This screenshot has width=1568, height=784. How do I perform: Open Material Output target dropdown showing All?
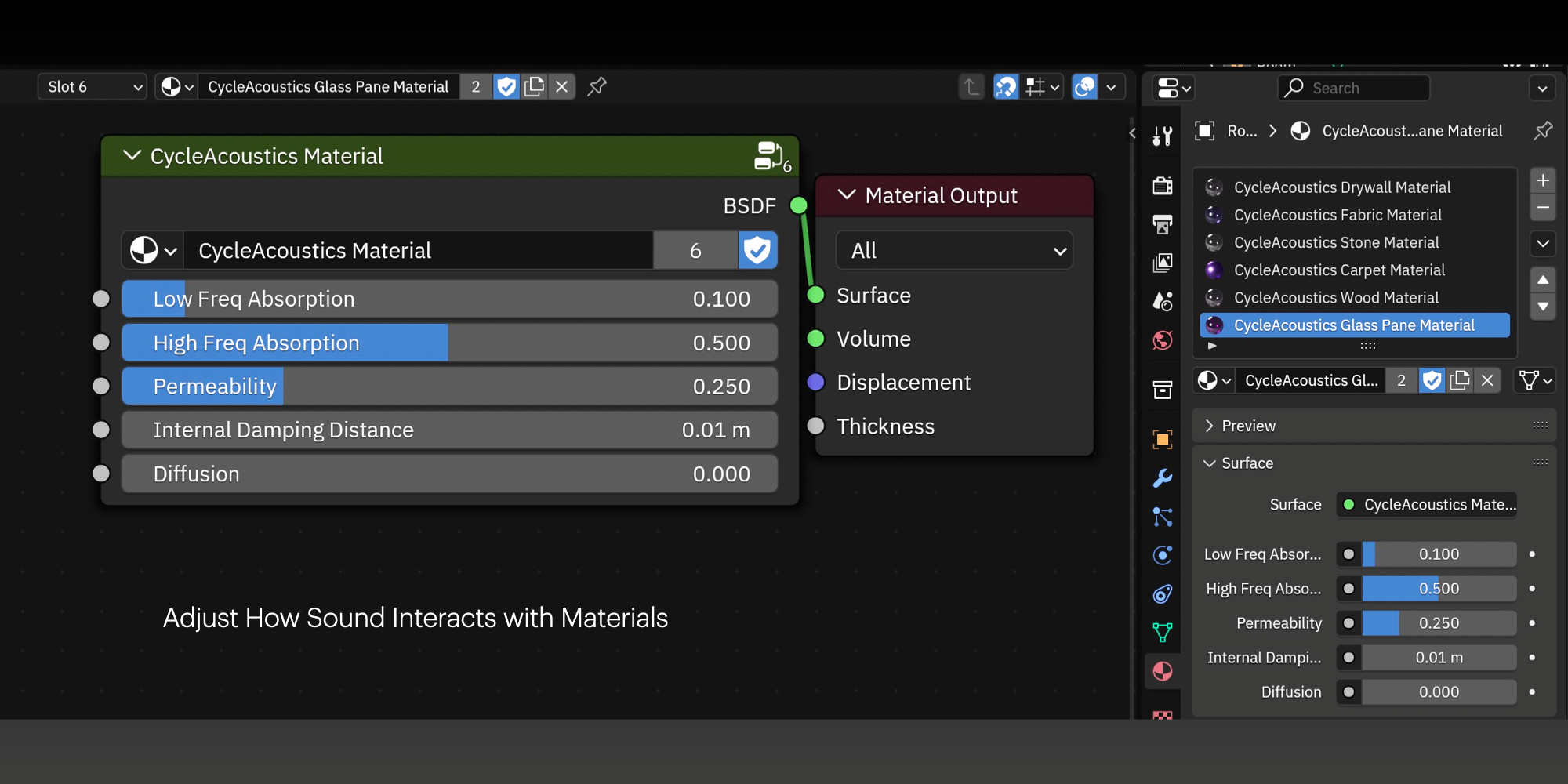[954, 251]
